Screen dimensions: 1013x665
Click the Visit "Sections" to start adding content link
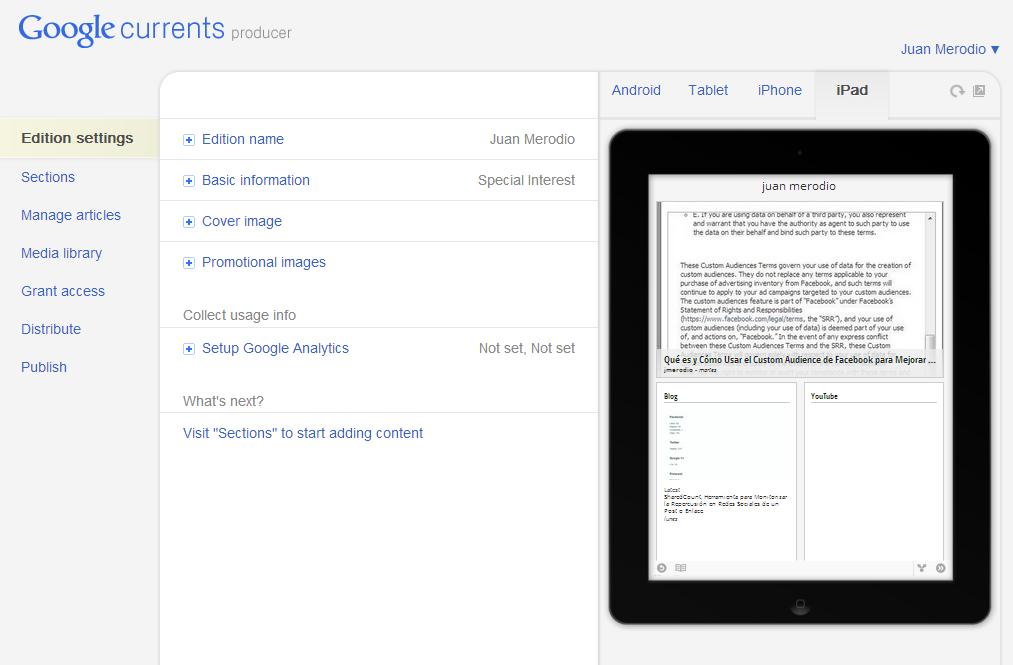(x=303, y=433)
